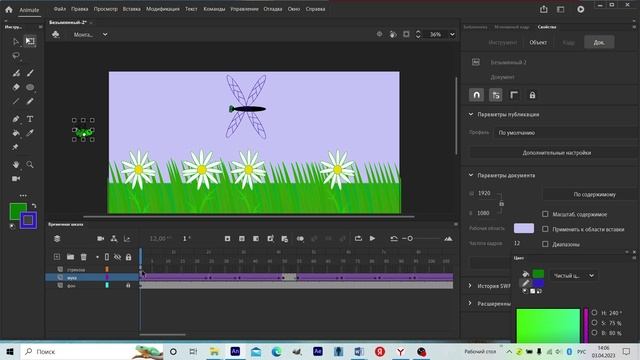Click the Test Movie play button
This screenshot has height=360, width=640.
point(580,9)
